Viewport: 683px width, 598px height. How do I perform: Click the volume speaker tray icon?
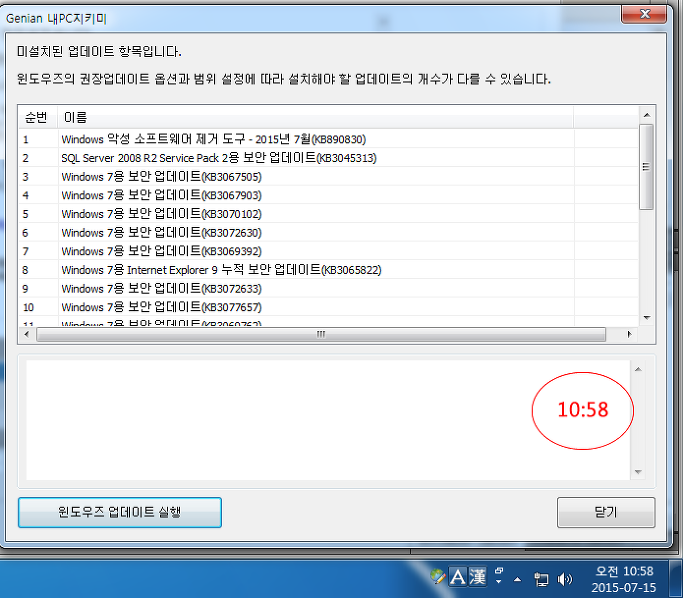click(565, 579)
